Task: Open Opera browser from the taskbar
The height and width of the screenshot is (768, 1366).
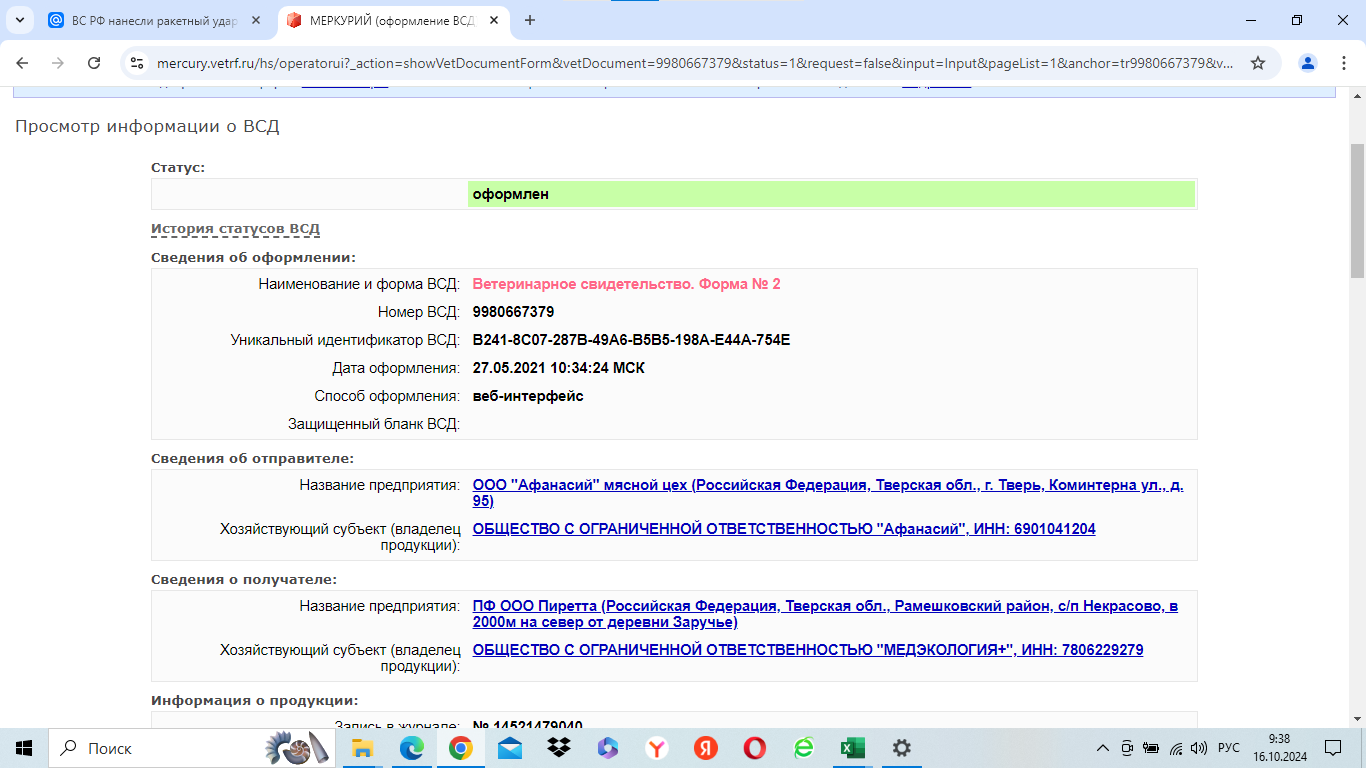Action: (754, 748)
